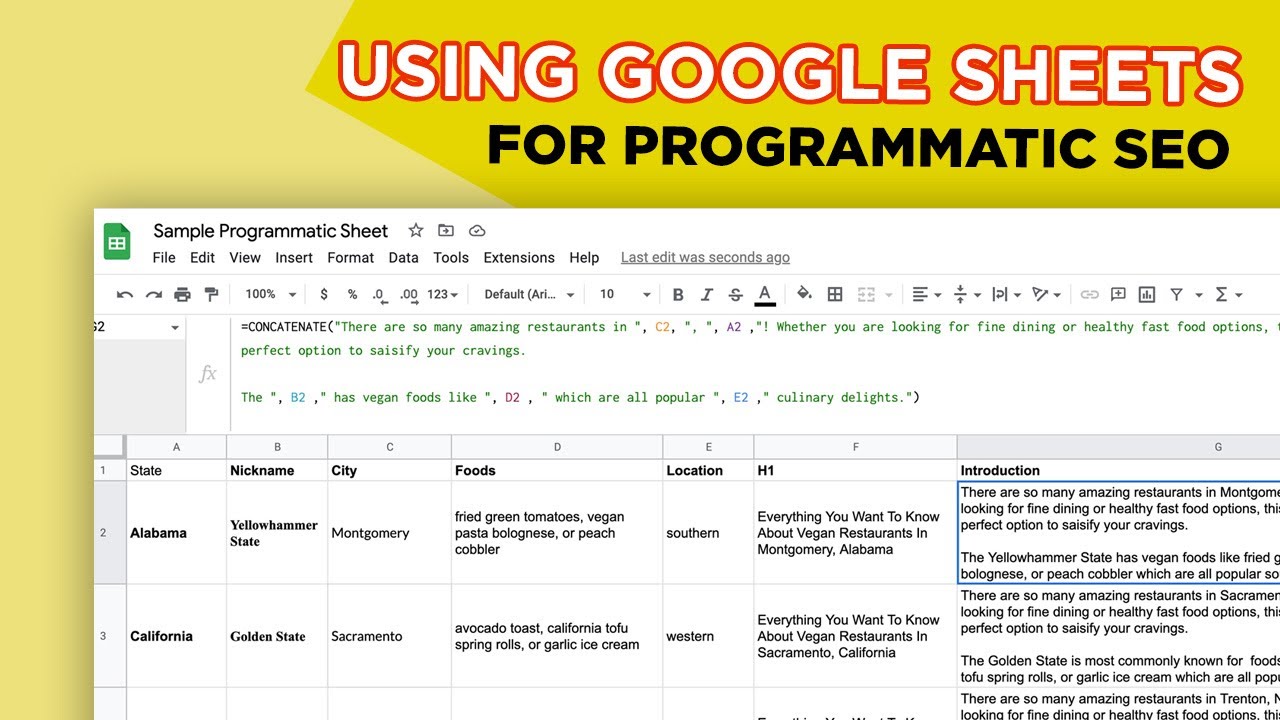
Task: Toggle bold formatting
Action: pos(678,294)
